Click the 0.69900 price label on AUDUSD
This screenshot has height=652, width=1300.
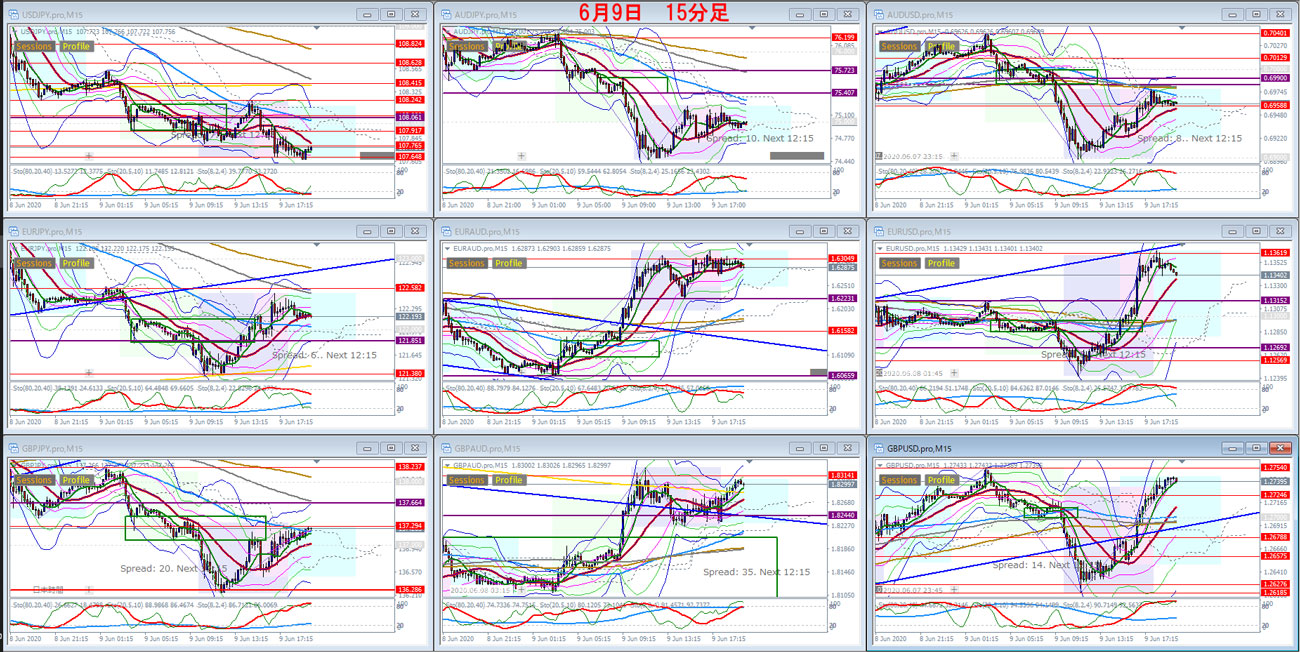click(1274, 77)
